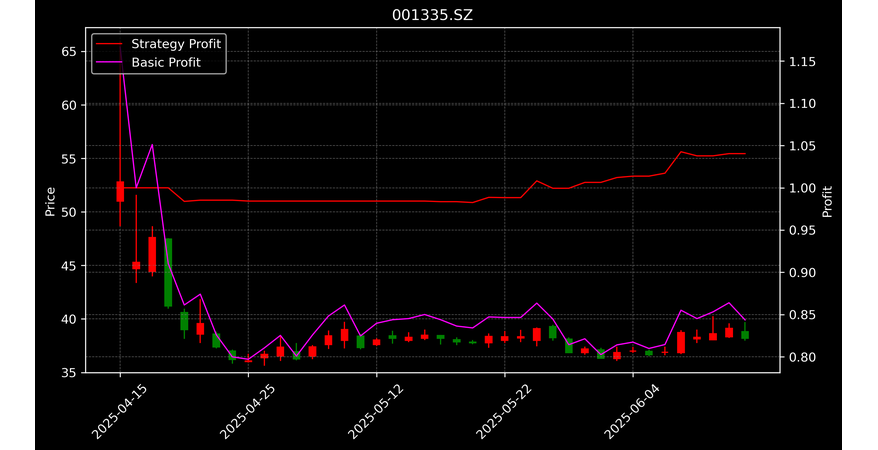Click the profit tick label 1.00
Screen dimensions: 878x450
(x=802, y=188)
